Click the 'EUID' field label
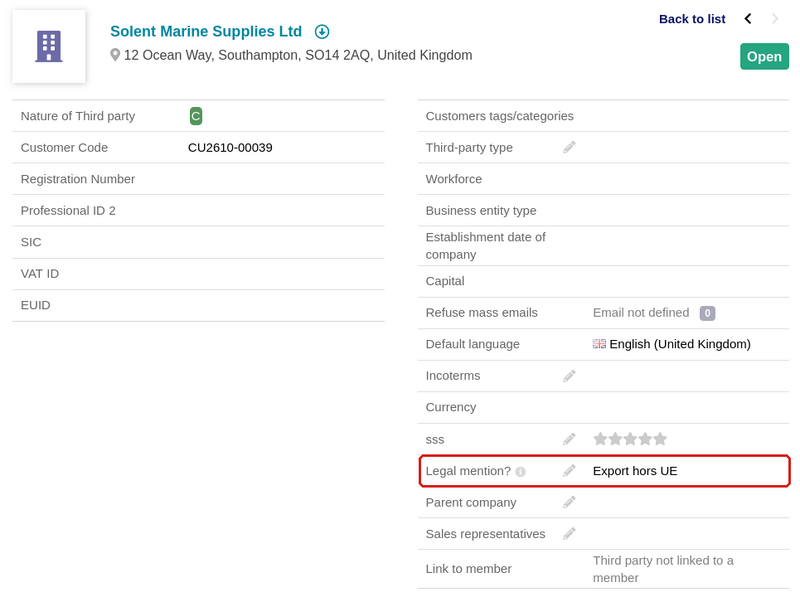The height and width of the screenshot is (597, 800). (36, 306)
